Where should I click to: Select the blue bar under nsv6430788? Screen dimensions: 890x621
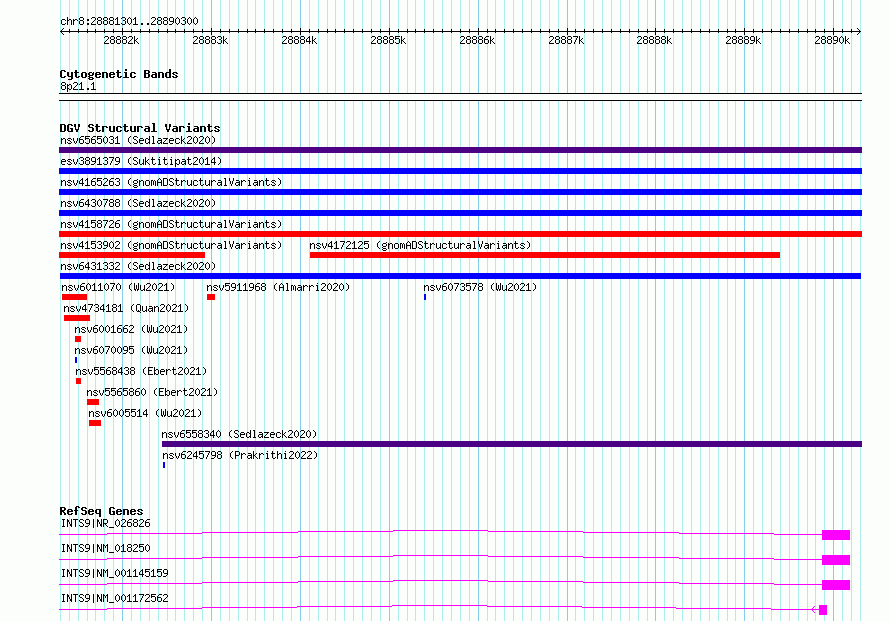460,213
